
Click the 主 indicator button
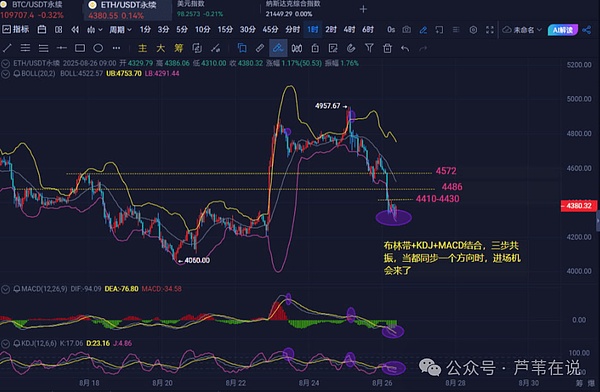click(x=142, y=48)
